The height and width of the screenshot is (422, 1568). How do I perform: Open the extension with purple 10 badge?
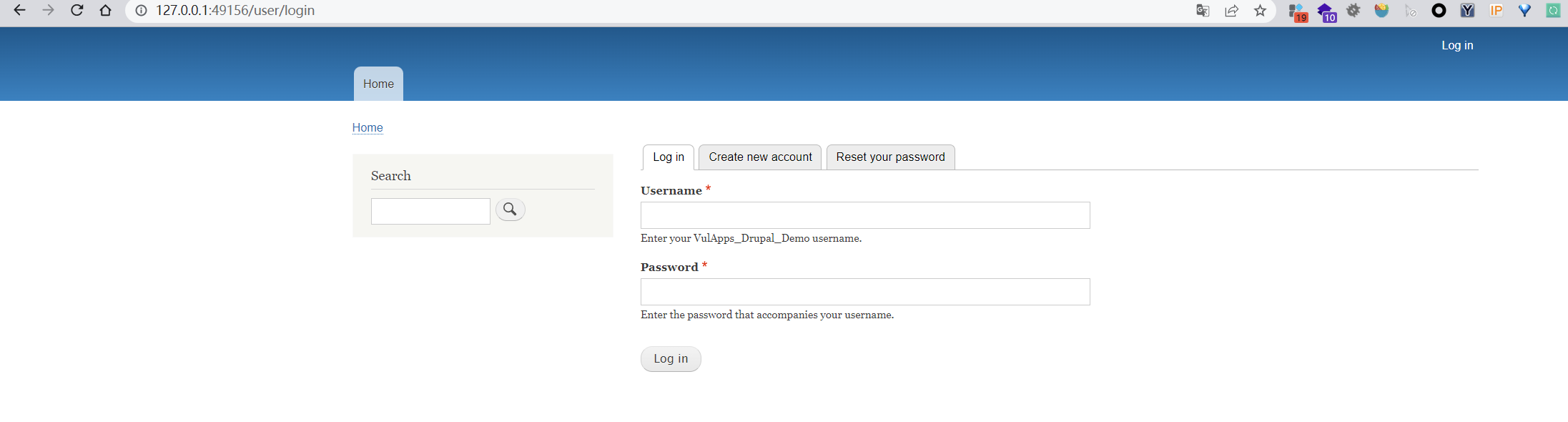1326,11
